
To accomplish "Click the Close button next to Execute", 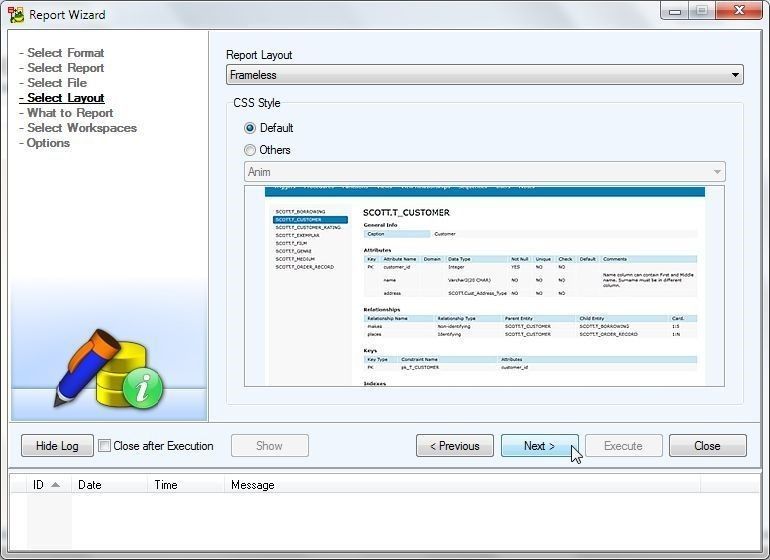I will click(x=708, y=446).
